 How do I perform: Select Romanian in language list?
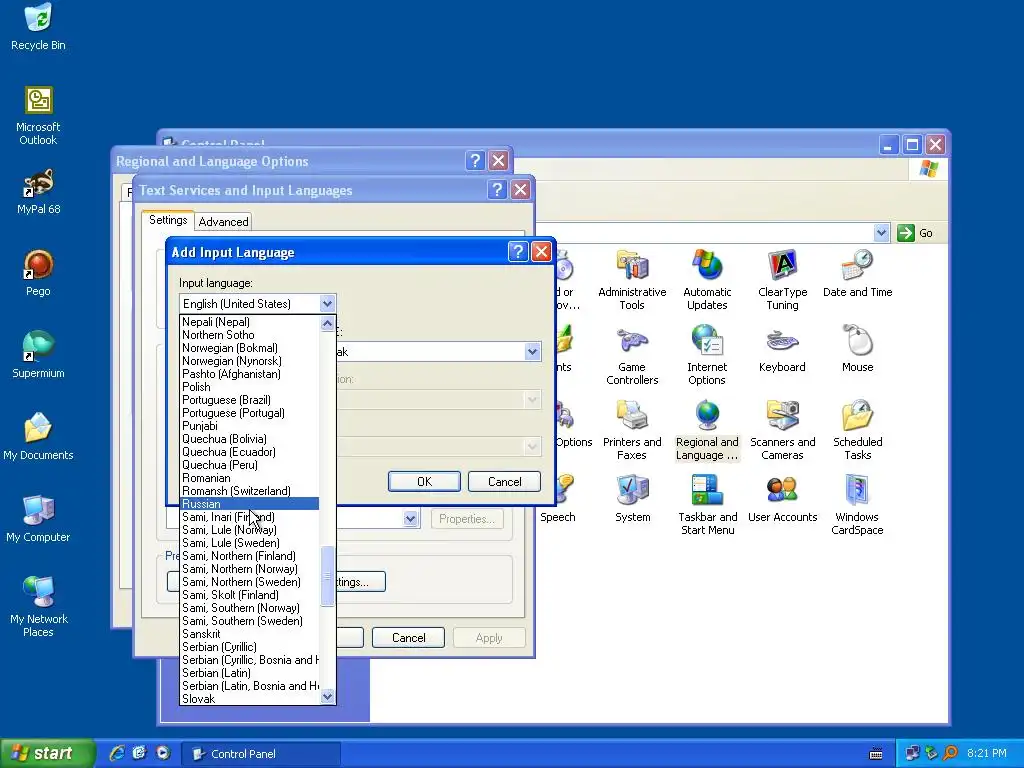pyautogui.click(x=249, y=478)
